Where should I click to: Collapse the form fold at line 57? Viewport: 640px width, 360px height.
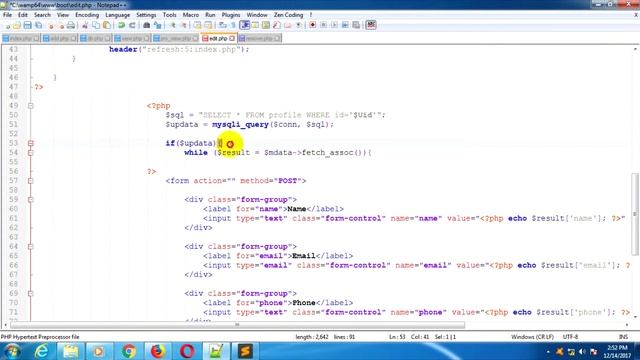point(31,181)
